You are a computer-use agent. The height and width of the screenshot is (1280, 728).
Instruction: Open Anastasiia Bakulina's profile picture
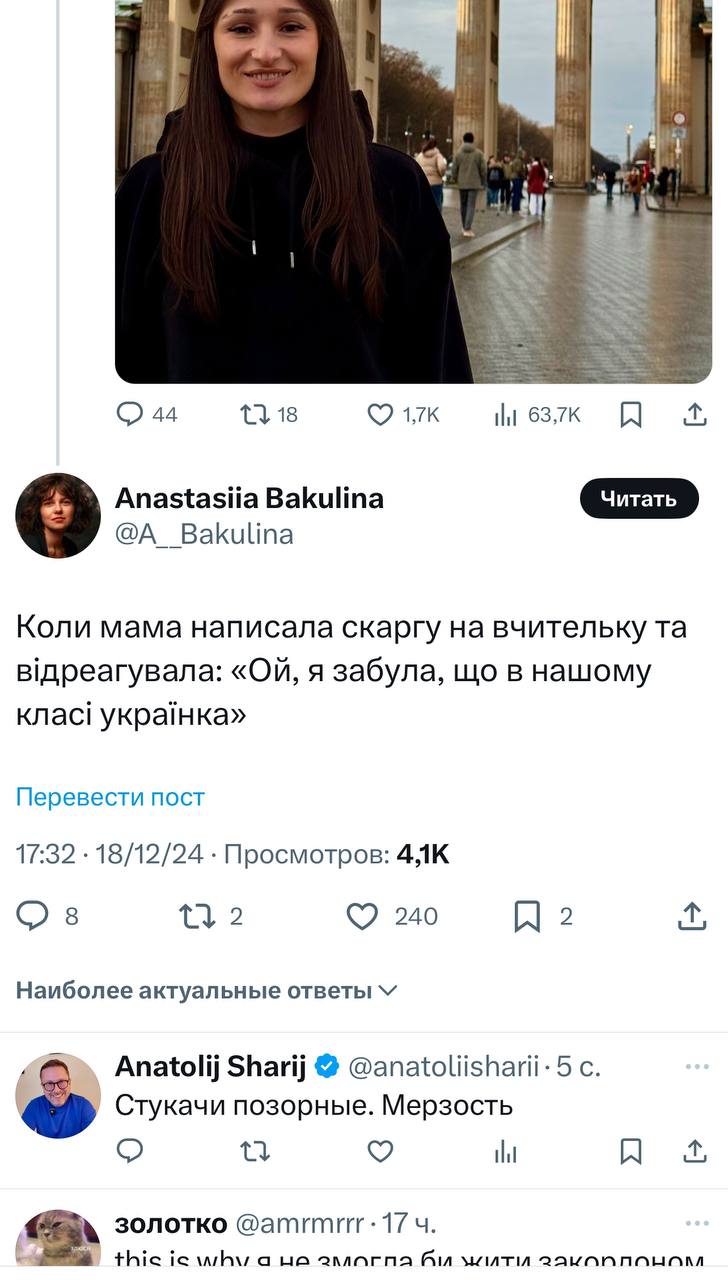pyautogui.click(x=58, y=515)
